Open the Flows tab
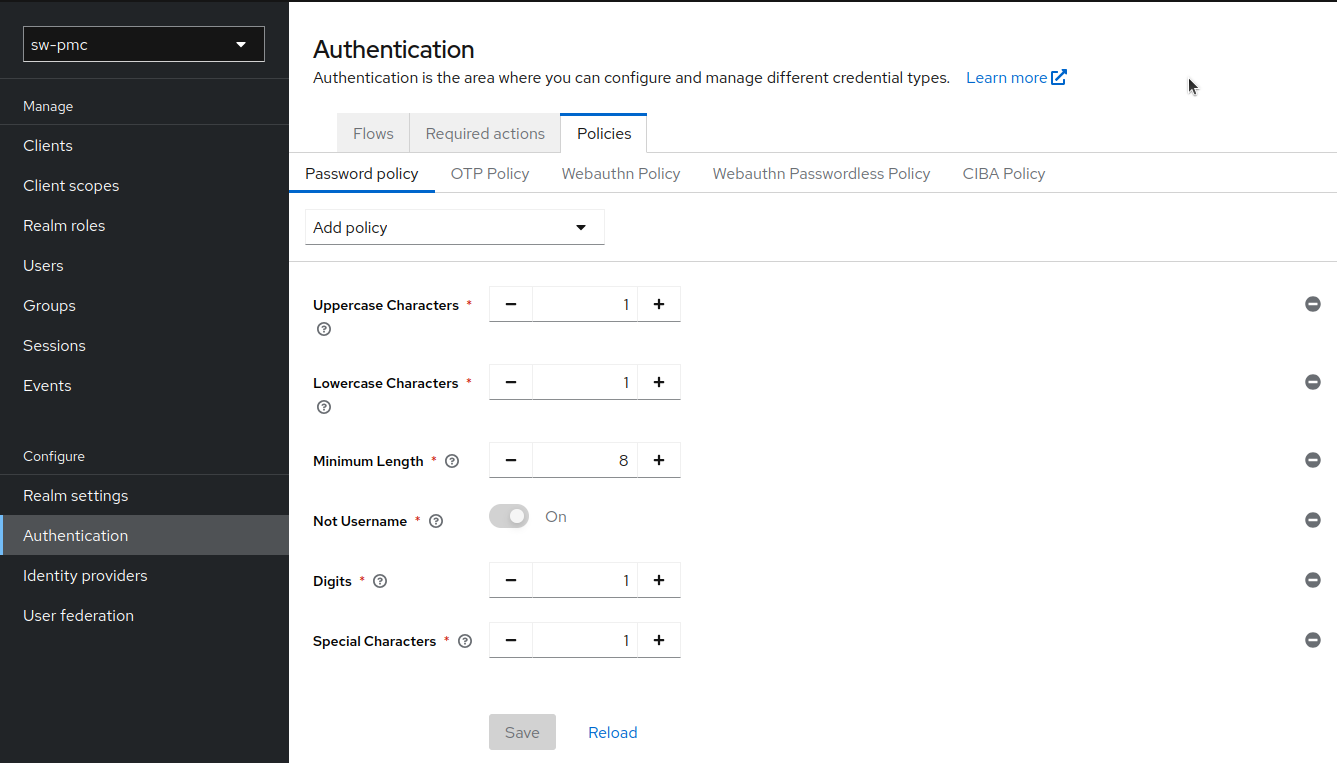 [x=373, y=133]
